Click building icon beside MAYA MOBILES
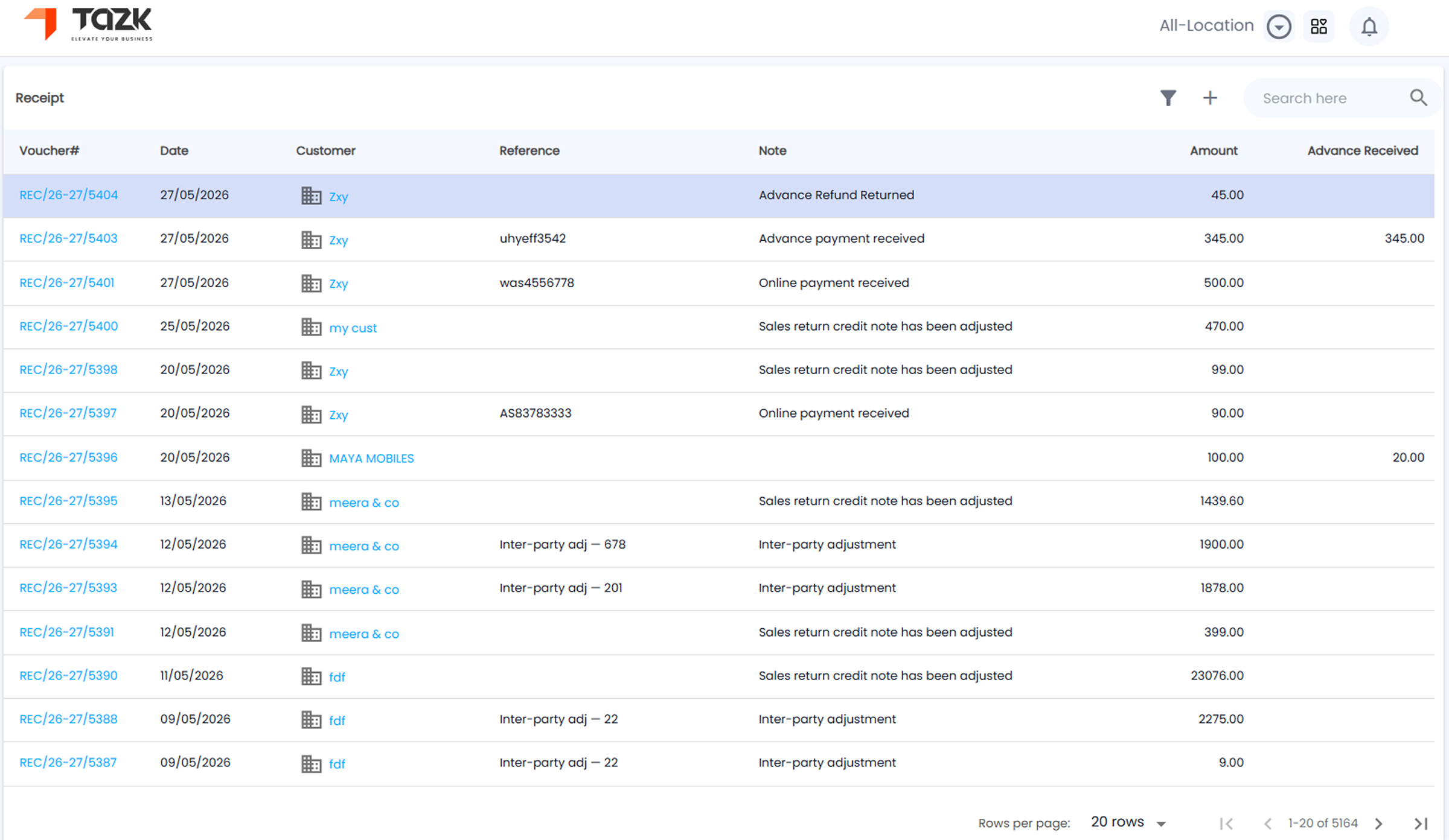The image size is (1449, 840). pyautogui.click(x=312, y=458)
